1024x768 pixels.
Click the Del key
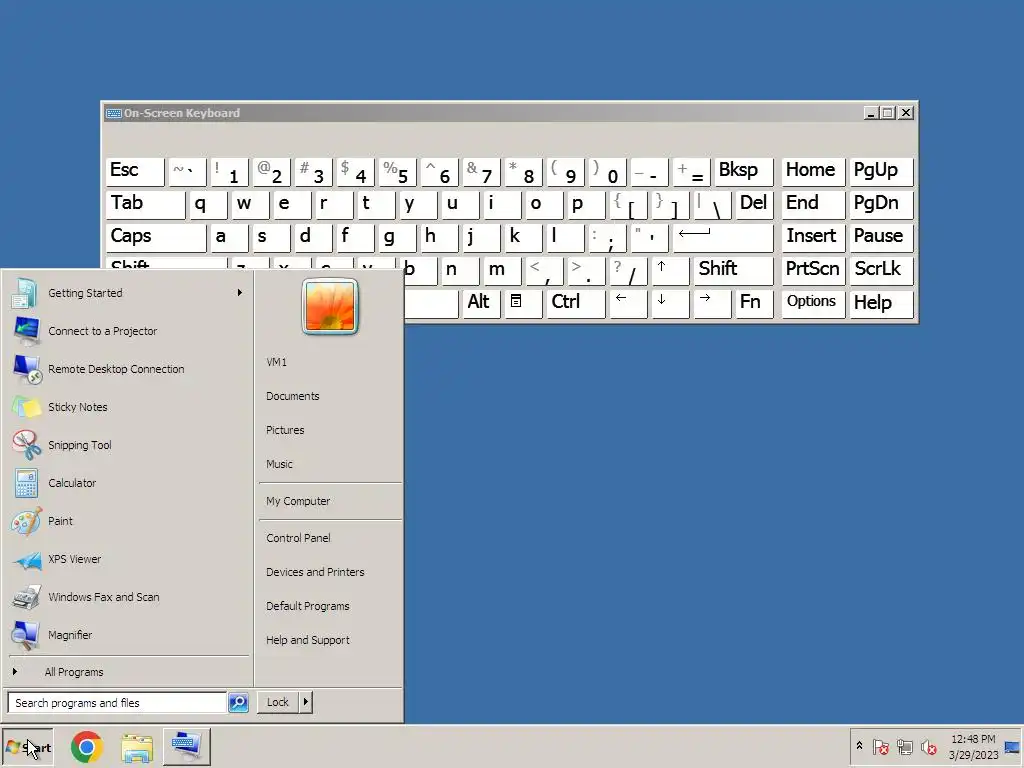coord(754,204)
